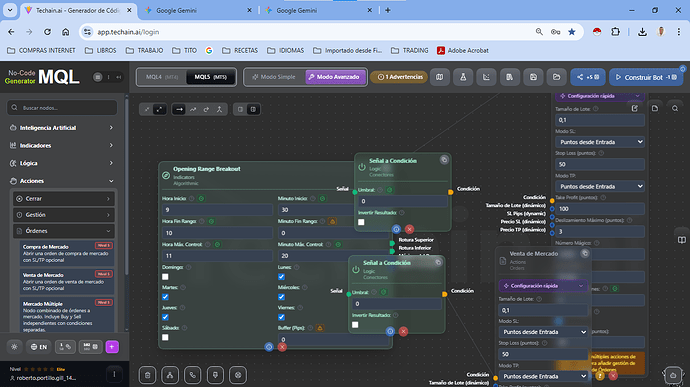The height and width of the screenshot is (387, 690).
Task: Collapse Acciones category
Action: pos(62,181)
